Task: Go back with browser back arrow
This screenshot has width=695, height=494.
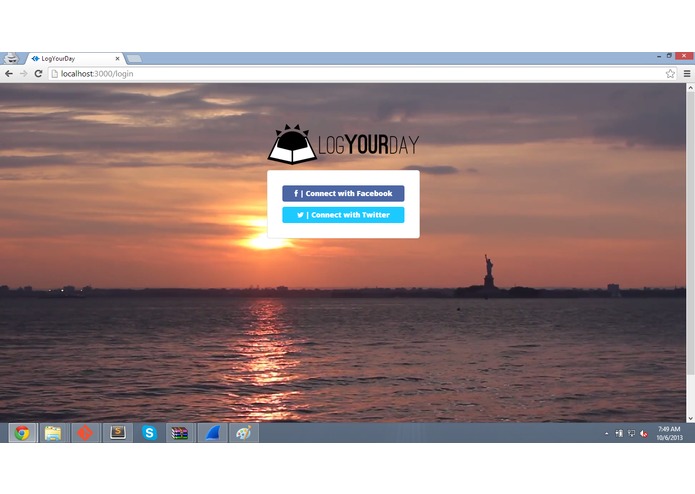Action: [x=9, y=74]
